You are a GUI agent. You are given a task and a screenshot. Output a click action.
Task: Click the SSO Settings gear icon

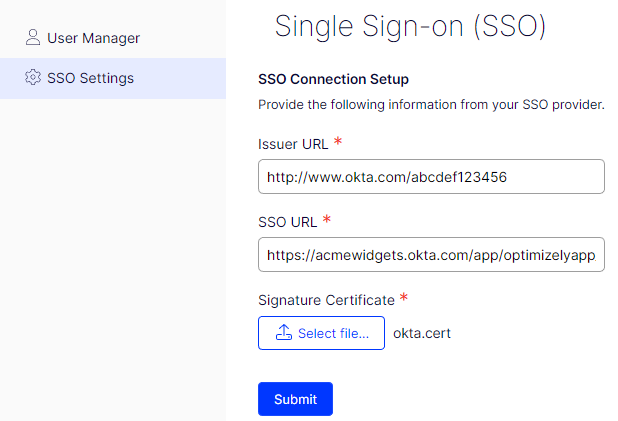pos(33,78)
